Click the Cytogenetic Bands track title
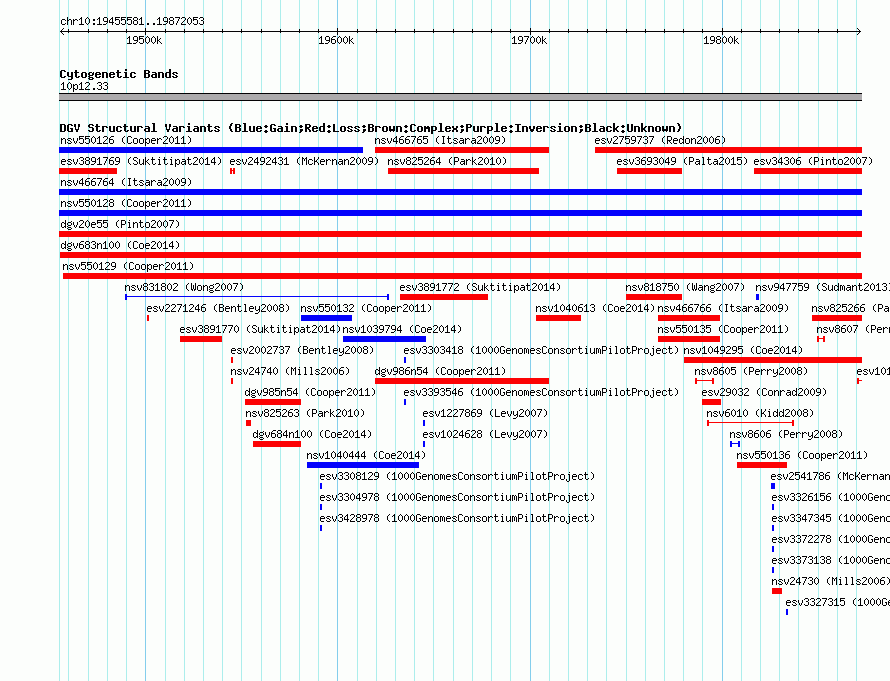890x681 pixels. tap(119, 74)
